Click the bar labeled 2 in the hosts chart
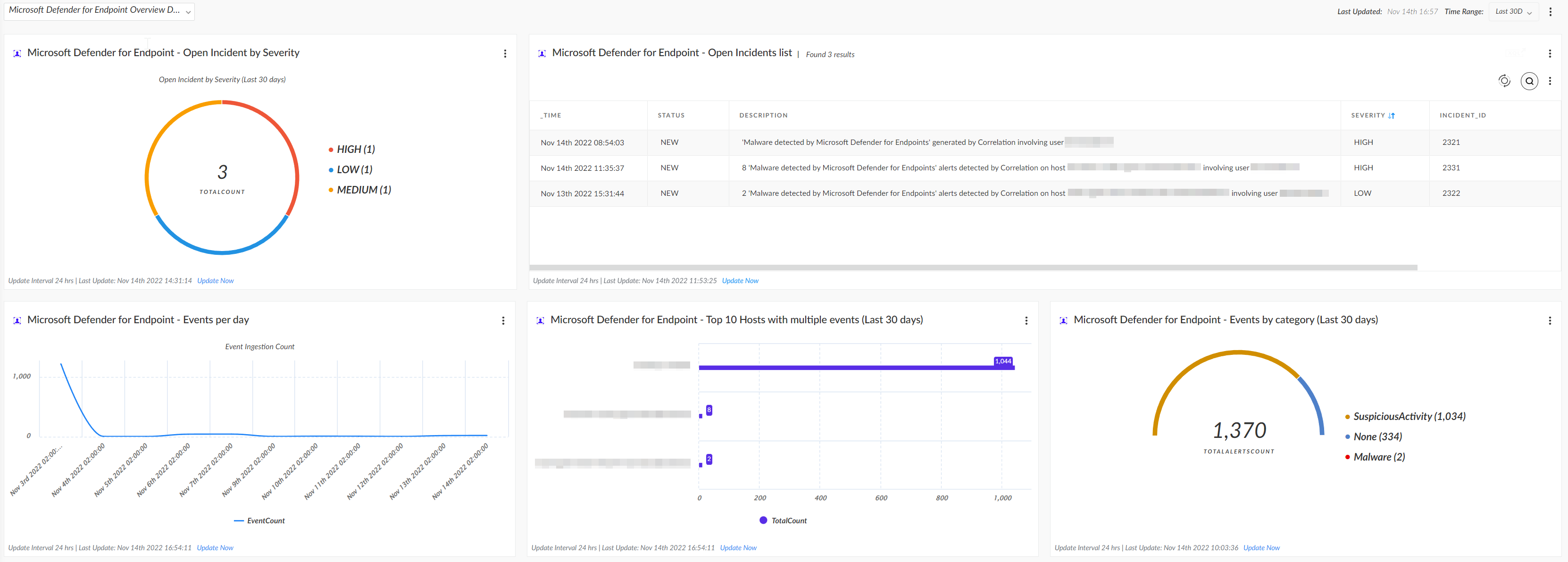This screenshot has height=562, width=1568. [x=701, y=465]
